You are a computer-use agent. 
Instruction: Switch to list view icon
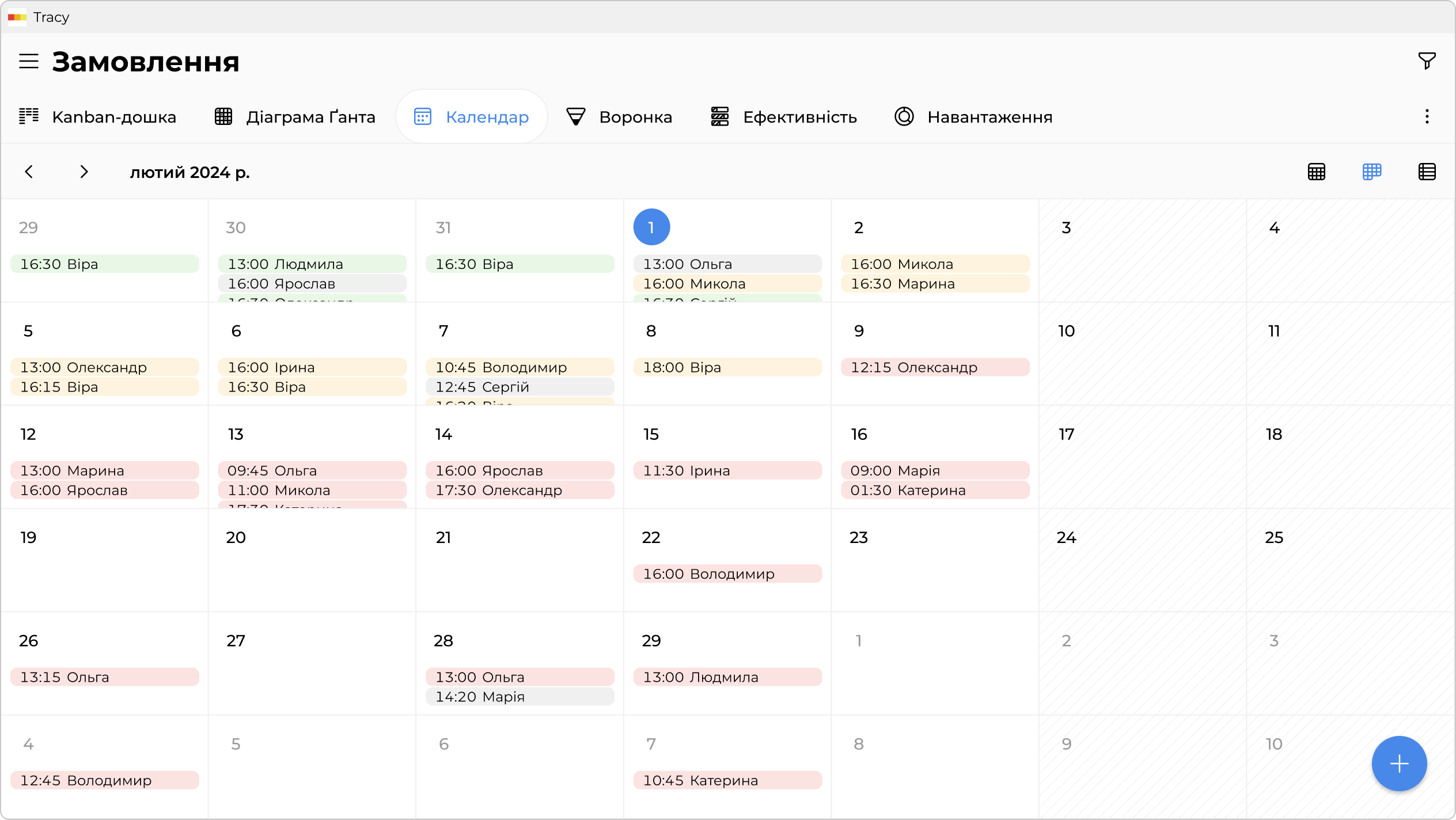tap(1427, 172)
